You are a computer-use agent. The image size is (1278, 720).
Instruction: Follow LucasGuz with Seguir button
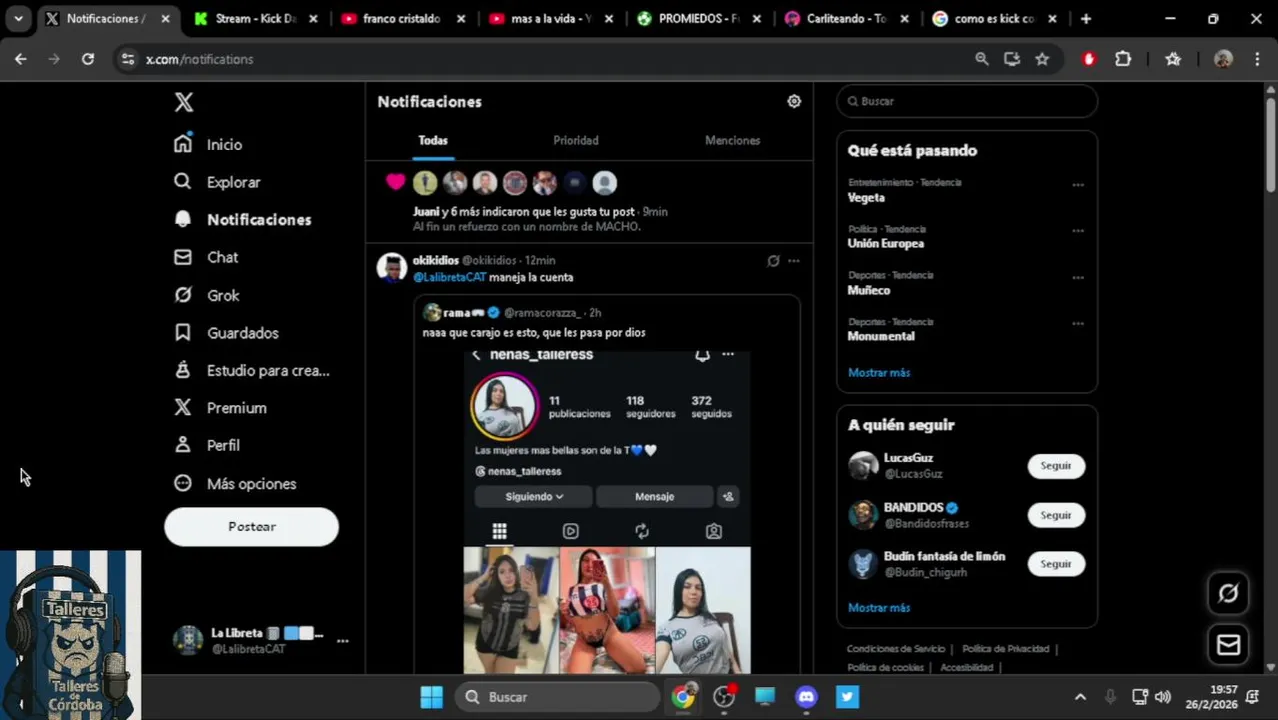[x=1056, y=466]
